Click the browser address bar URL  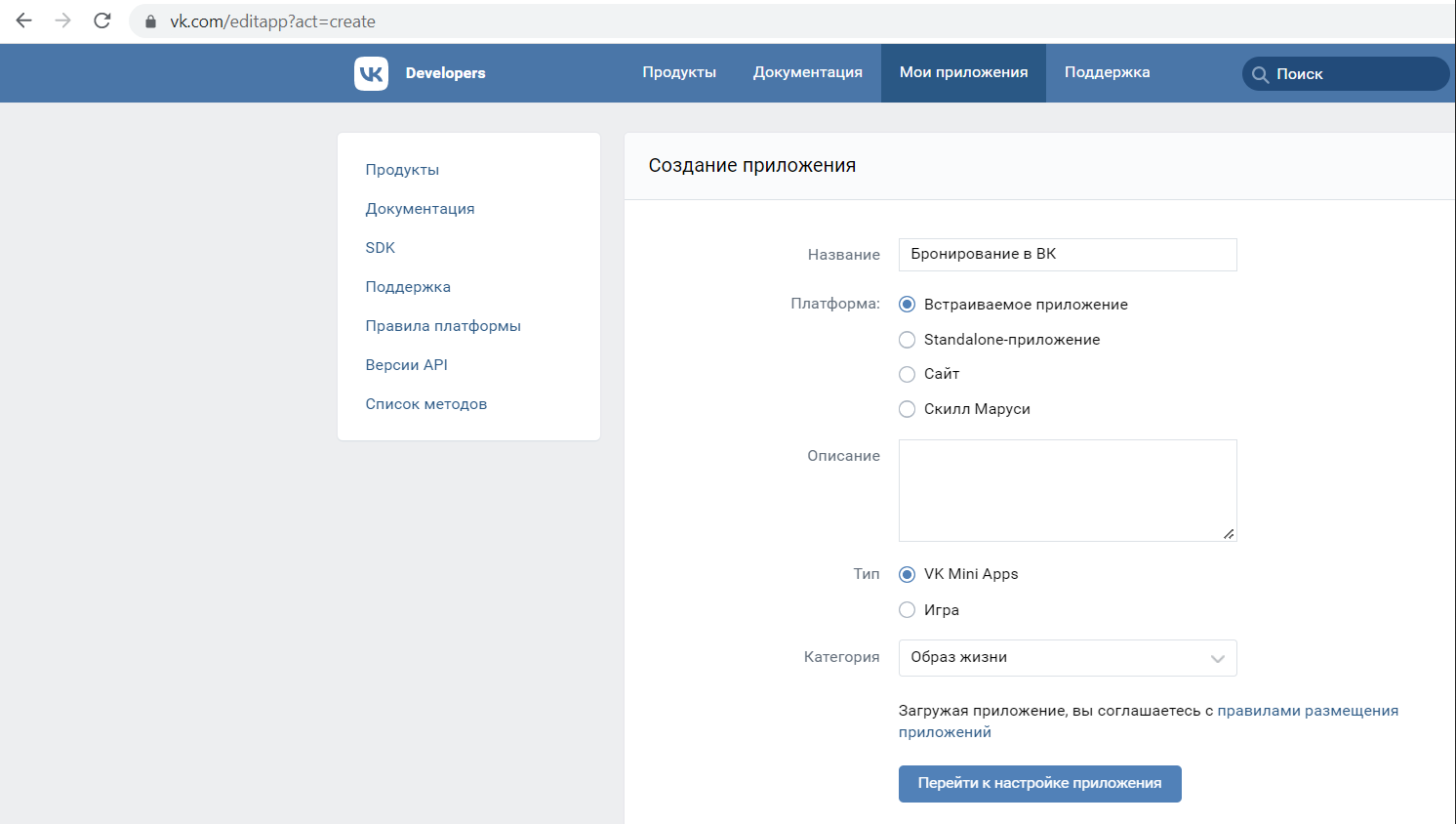(x=272, y=21)
